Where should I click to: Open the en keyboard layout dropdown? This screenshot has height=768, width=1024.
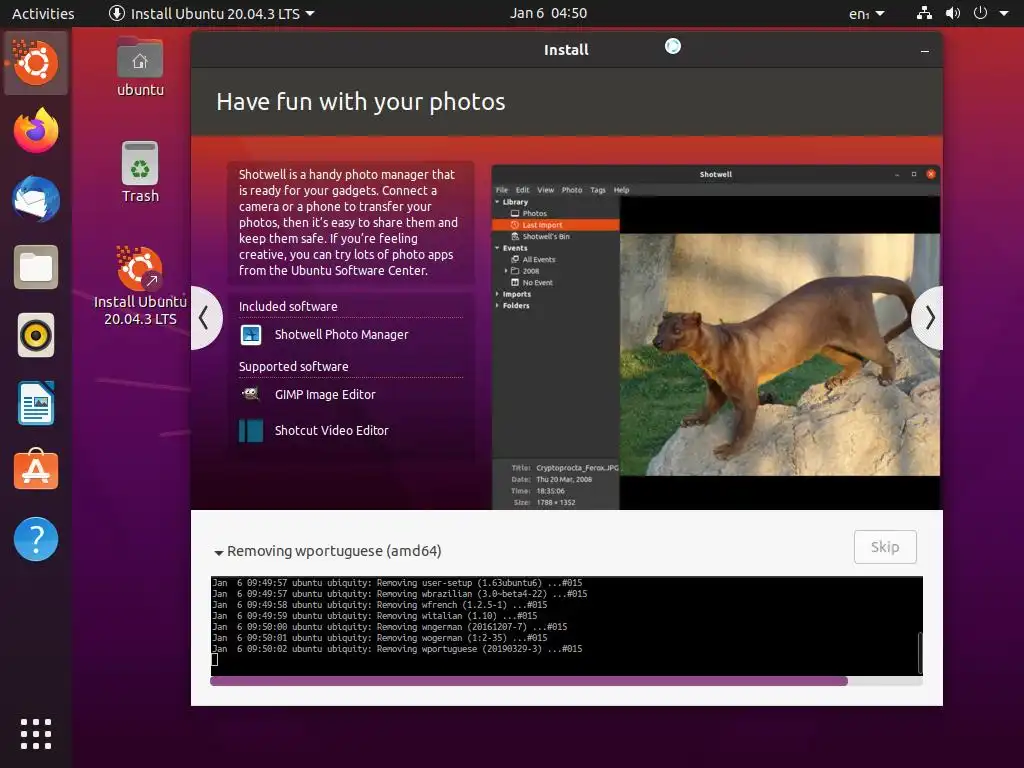(x=867, y=13)
